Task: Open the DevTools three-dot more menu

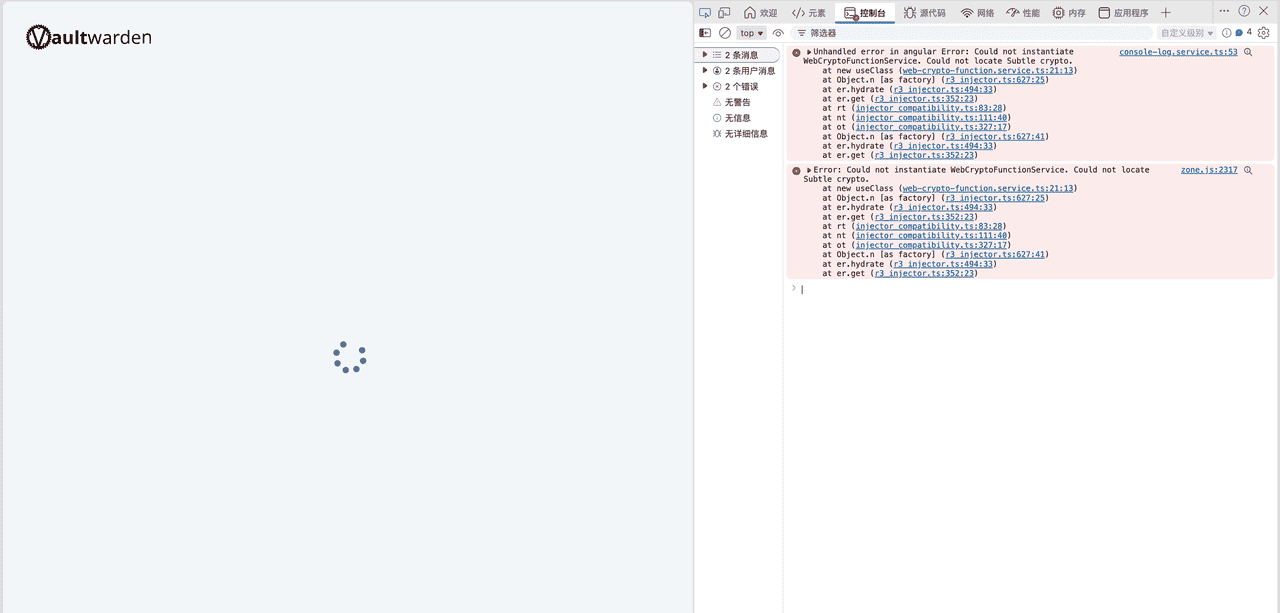Action: (1224, 11)
